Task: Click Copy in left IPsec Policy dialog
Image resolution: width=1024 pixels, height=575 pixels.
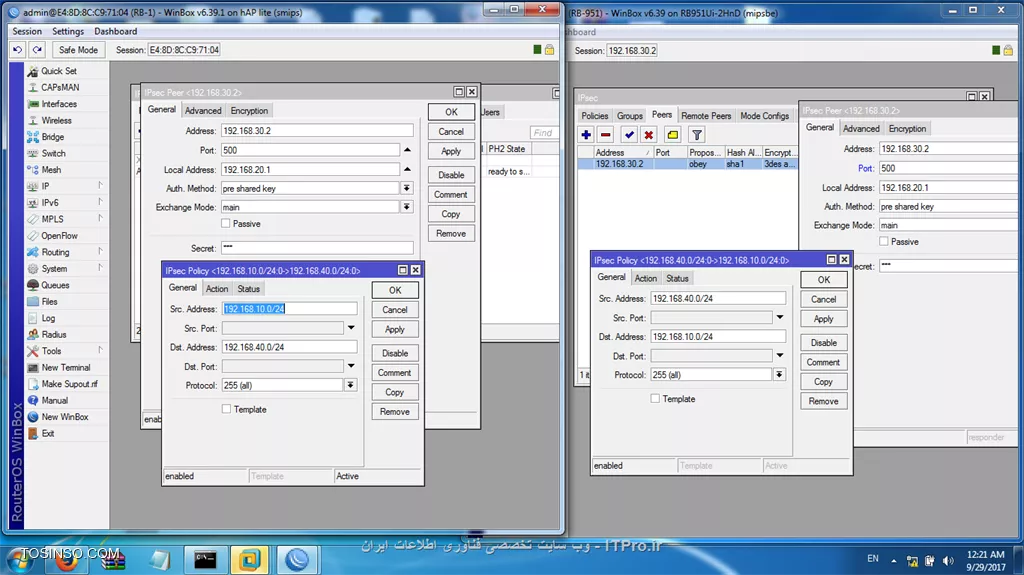Action: pos(394,392)
